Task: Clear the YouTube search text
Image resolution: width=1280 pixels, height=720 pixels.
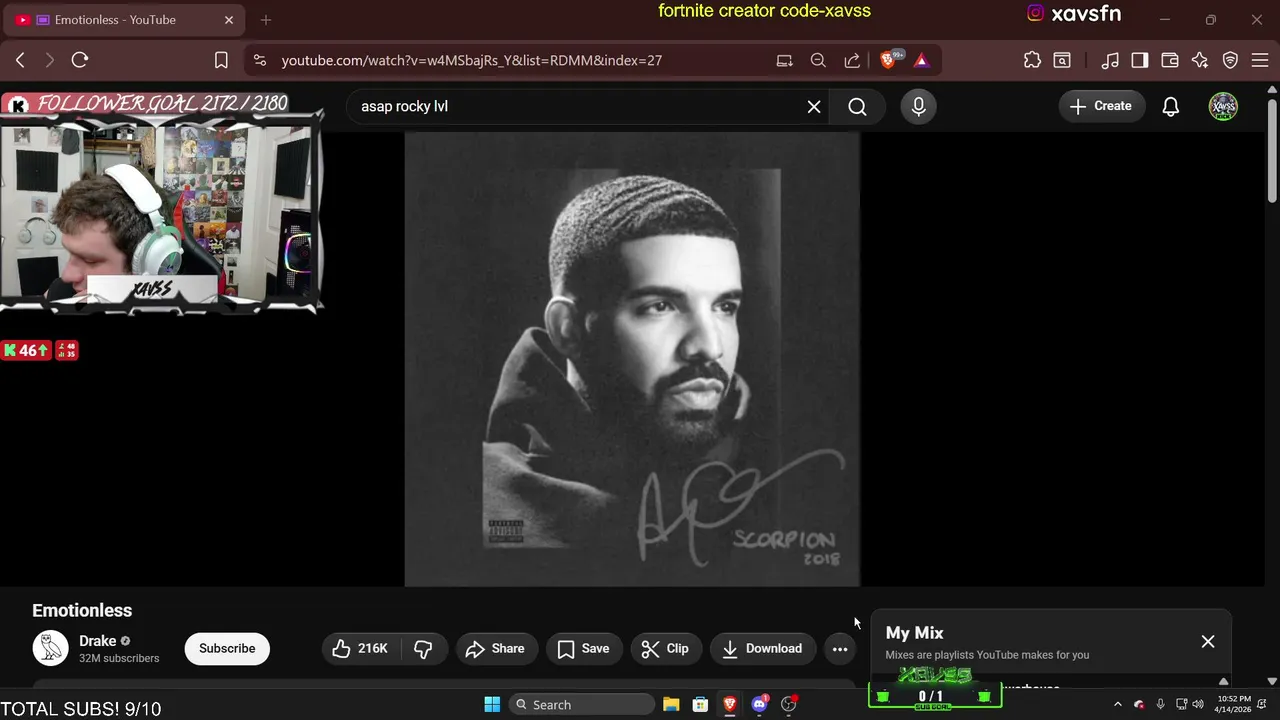Action: coord(814,106)
